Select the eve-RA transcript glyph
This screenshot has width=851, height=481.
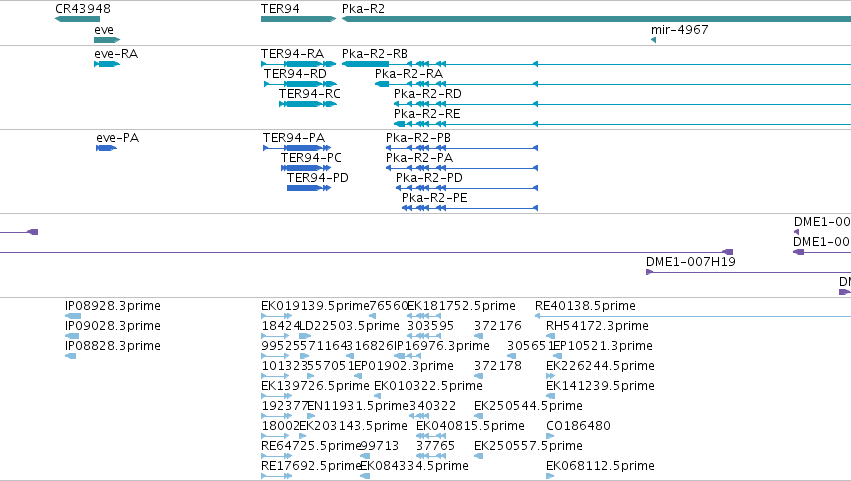click(107, 64)
